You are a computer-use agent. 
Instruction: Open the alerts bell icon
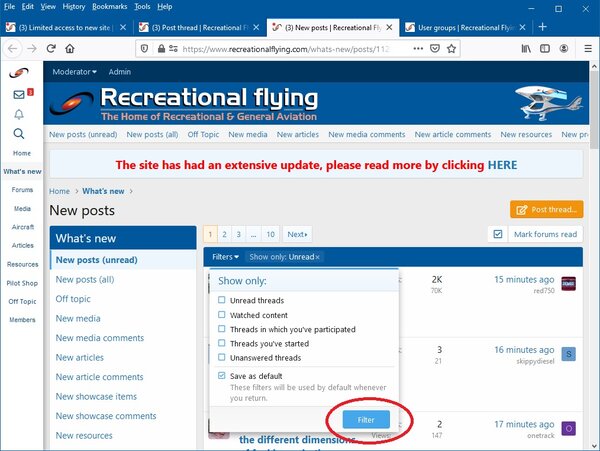[x=20, y=114]
